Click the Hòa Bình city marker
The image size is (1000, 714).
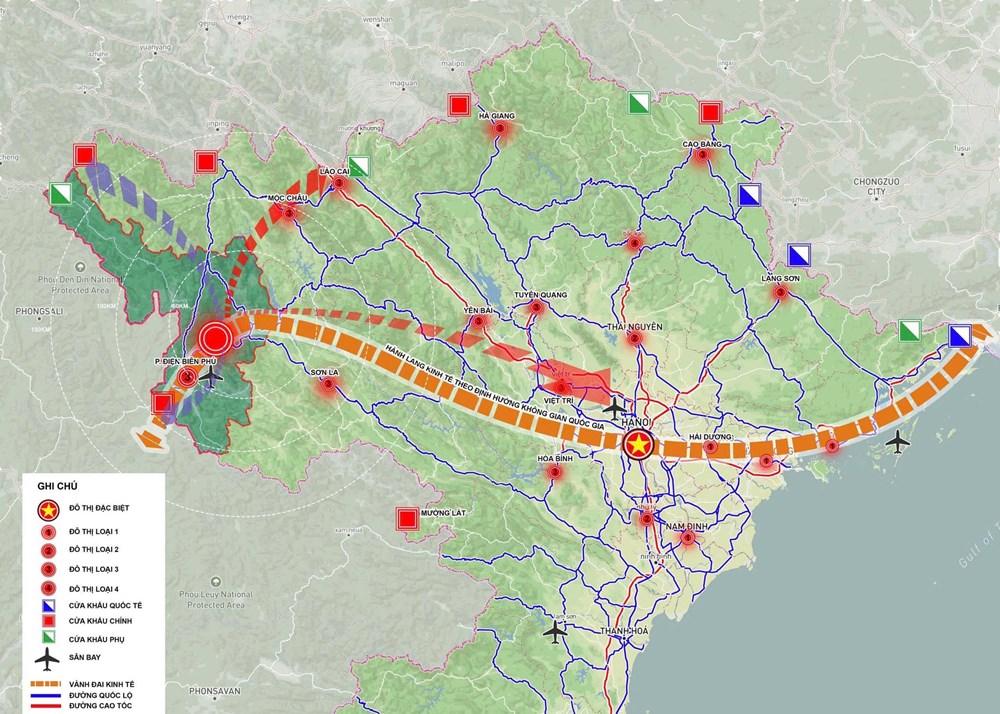tap(554, 472)
